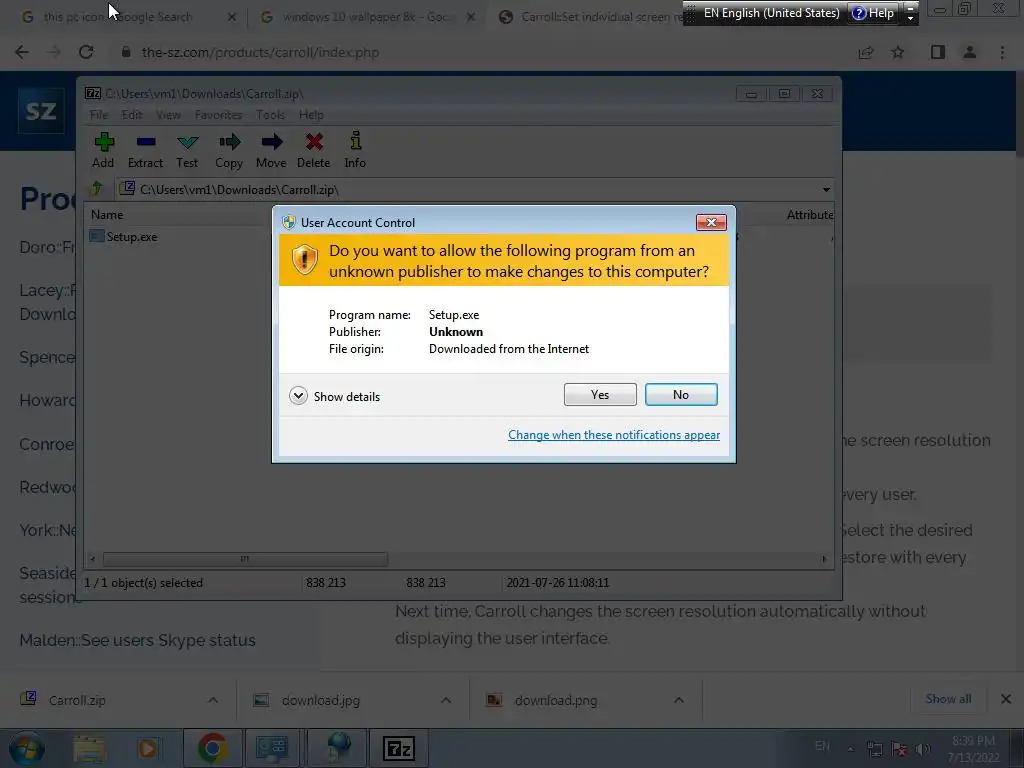This screenshot has width=1024, height=768.
Task: Expand the download.png download options chevron
Action: (679, 700)
